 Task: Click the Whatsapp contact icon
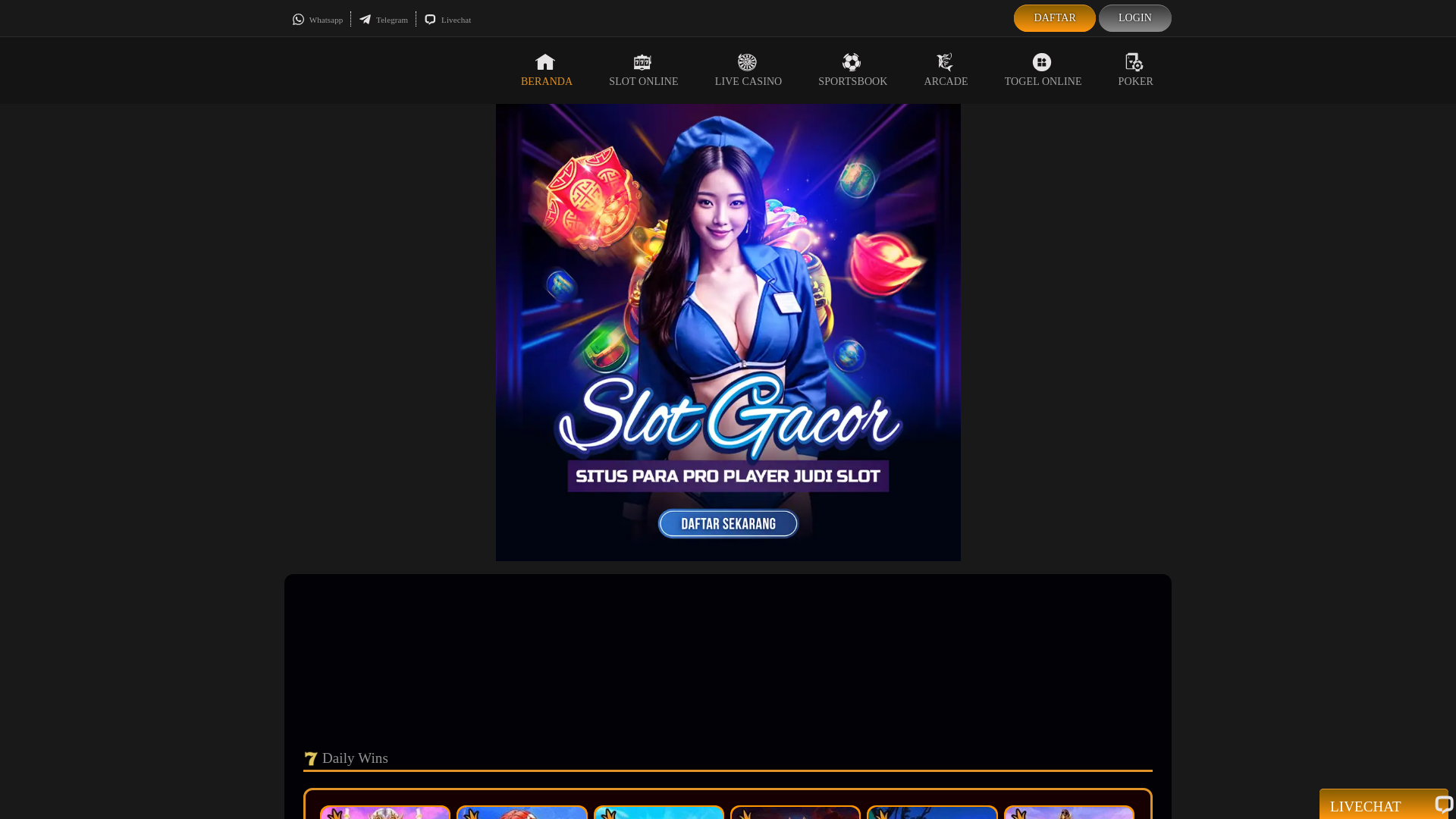pyautogui.click(x=298, y=20)
